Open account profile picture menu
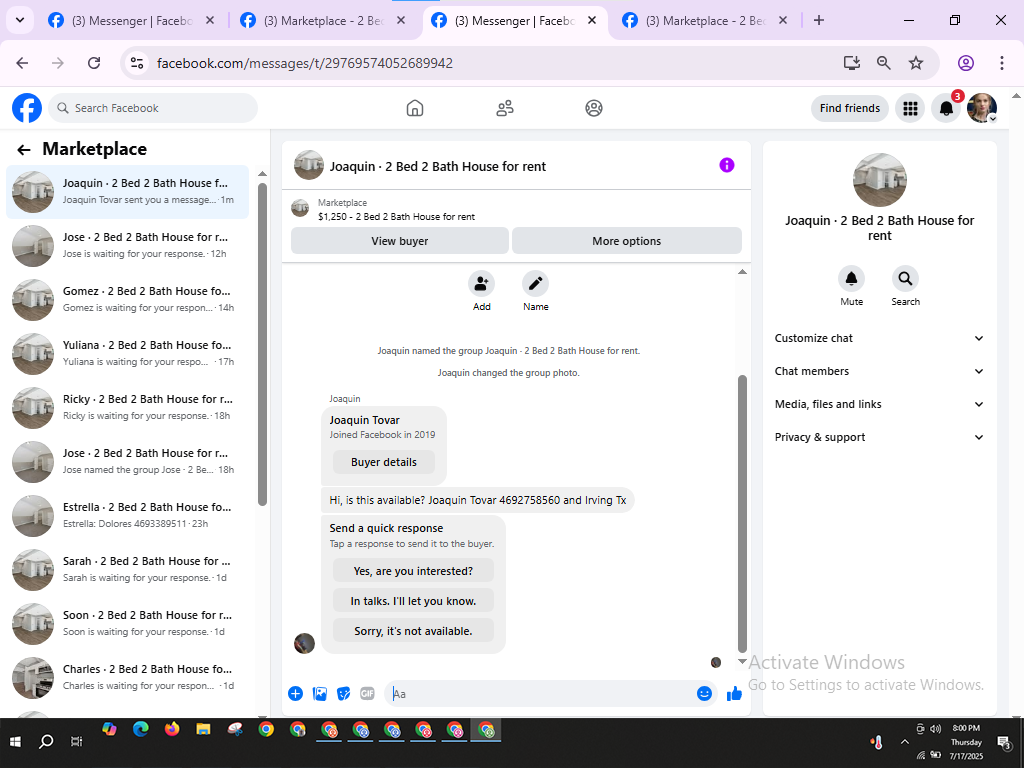 (x=982, y=108)
